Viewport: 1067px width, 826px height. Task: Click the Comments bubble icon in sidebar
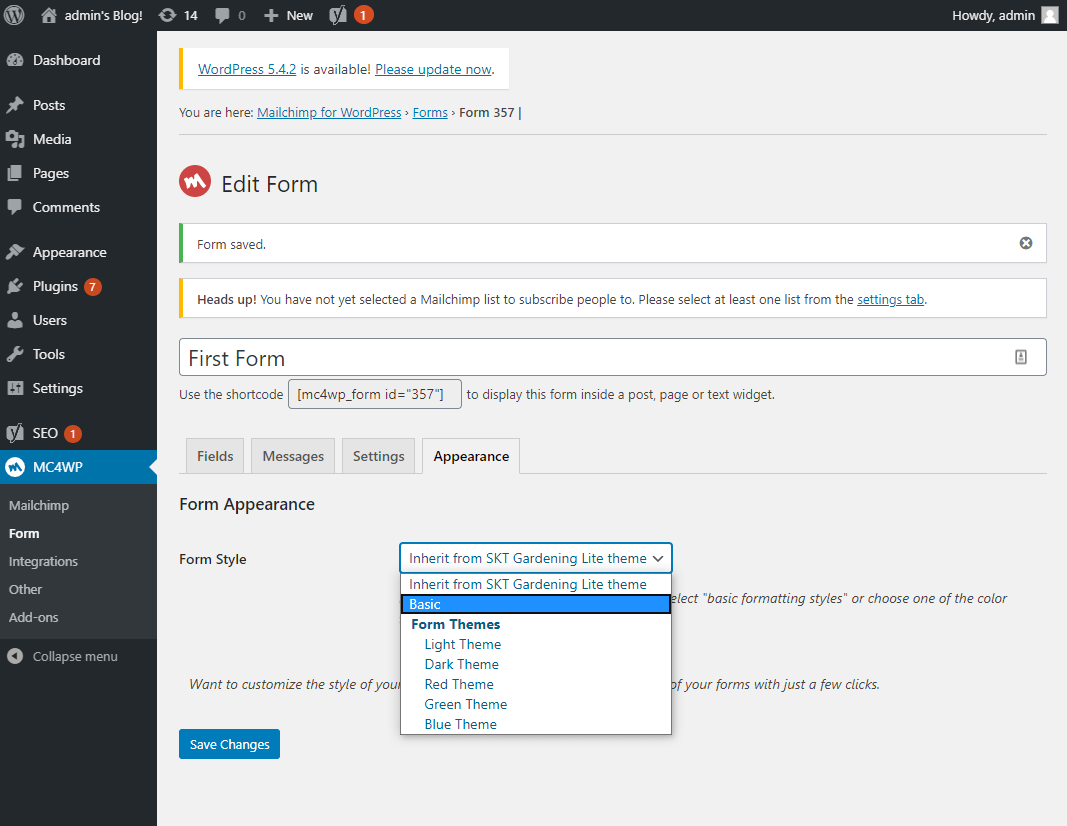pos(15,207)
